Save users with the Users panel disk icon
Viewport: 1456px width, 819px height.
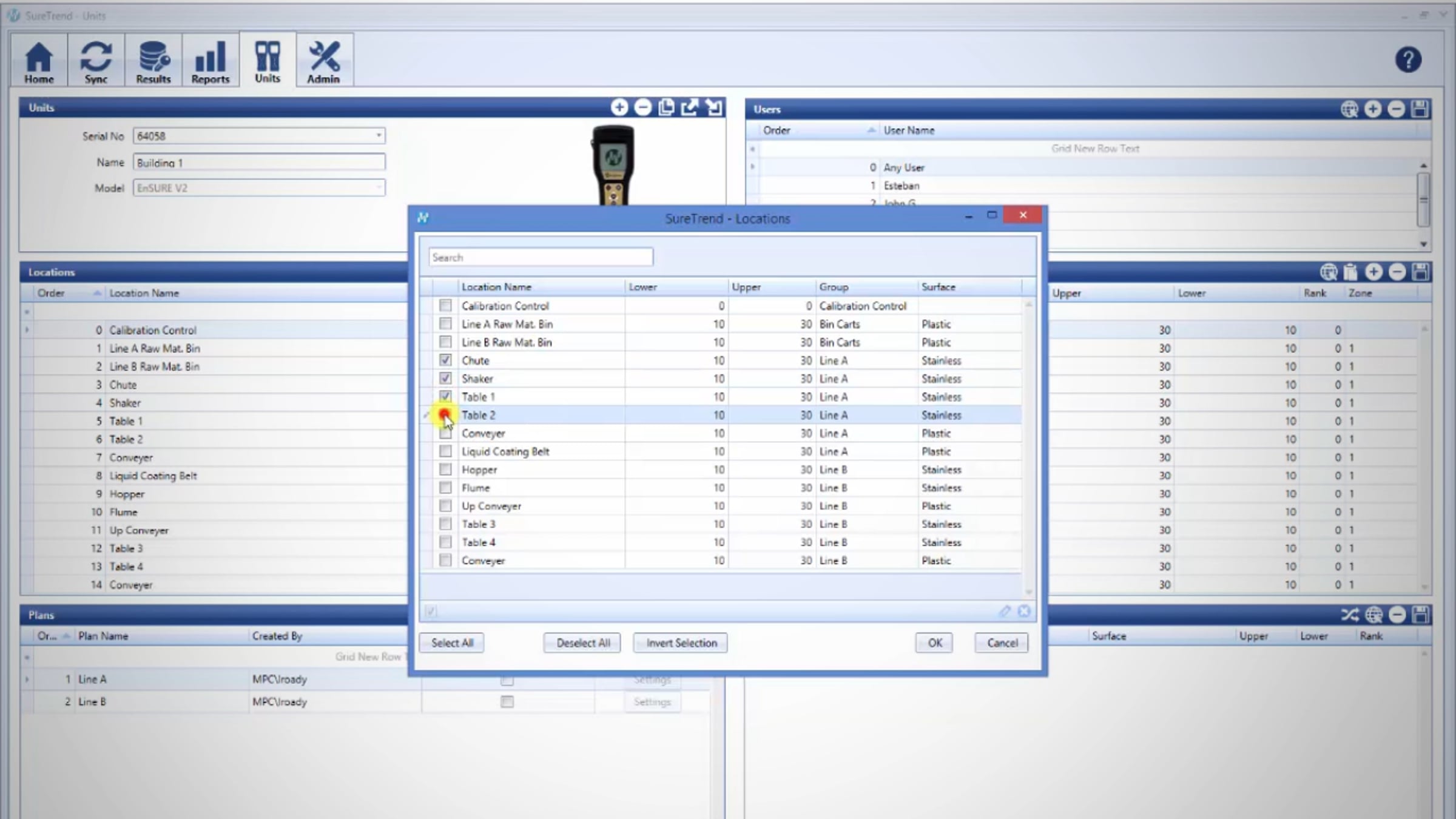pyautogui.click(x=1420, y=109)
